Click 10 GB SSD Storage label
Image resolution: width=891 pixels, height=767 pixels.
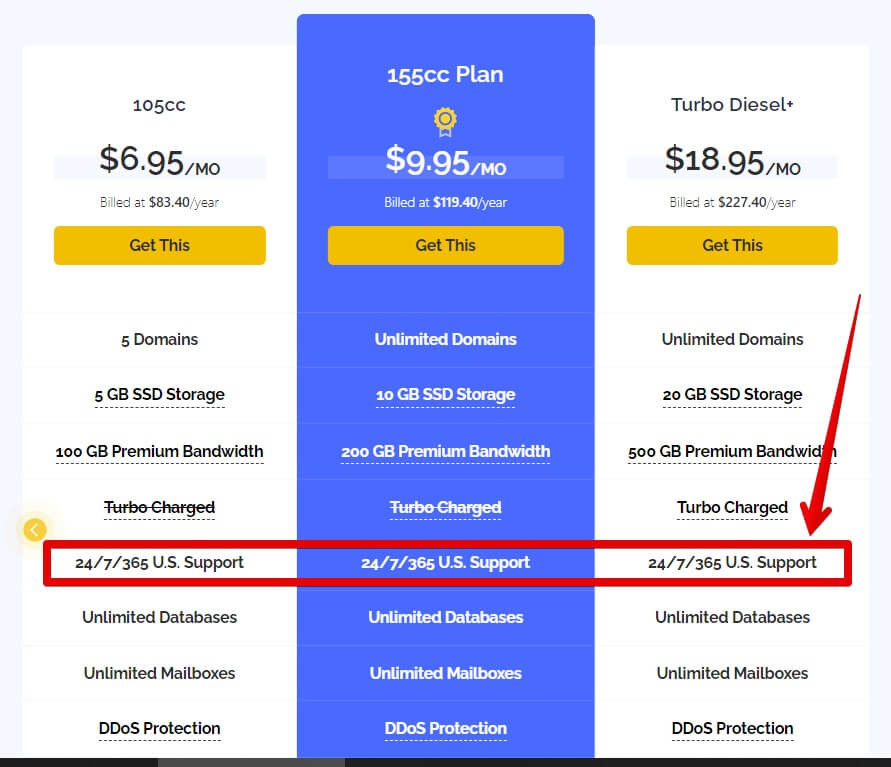click(446, 394)
